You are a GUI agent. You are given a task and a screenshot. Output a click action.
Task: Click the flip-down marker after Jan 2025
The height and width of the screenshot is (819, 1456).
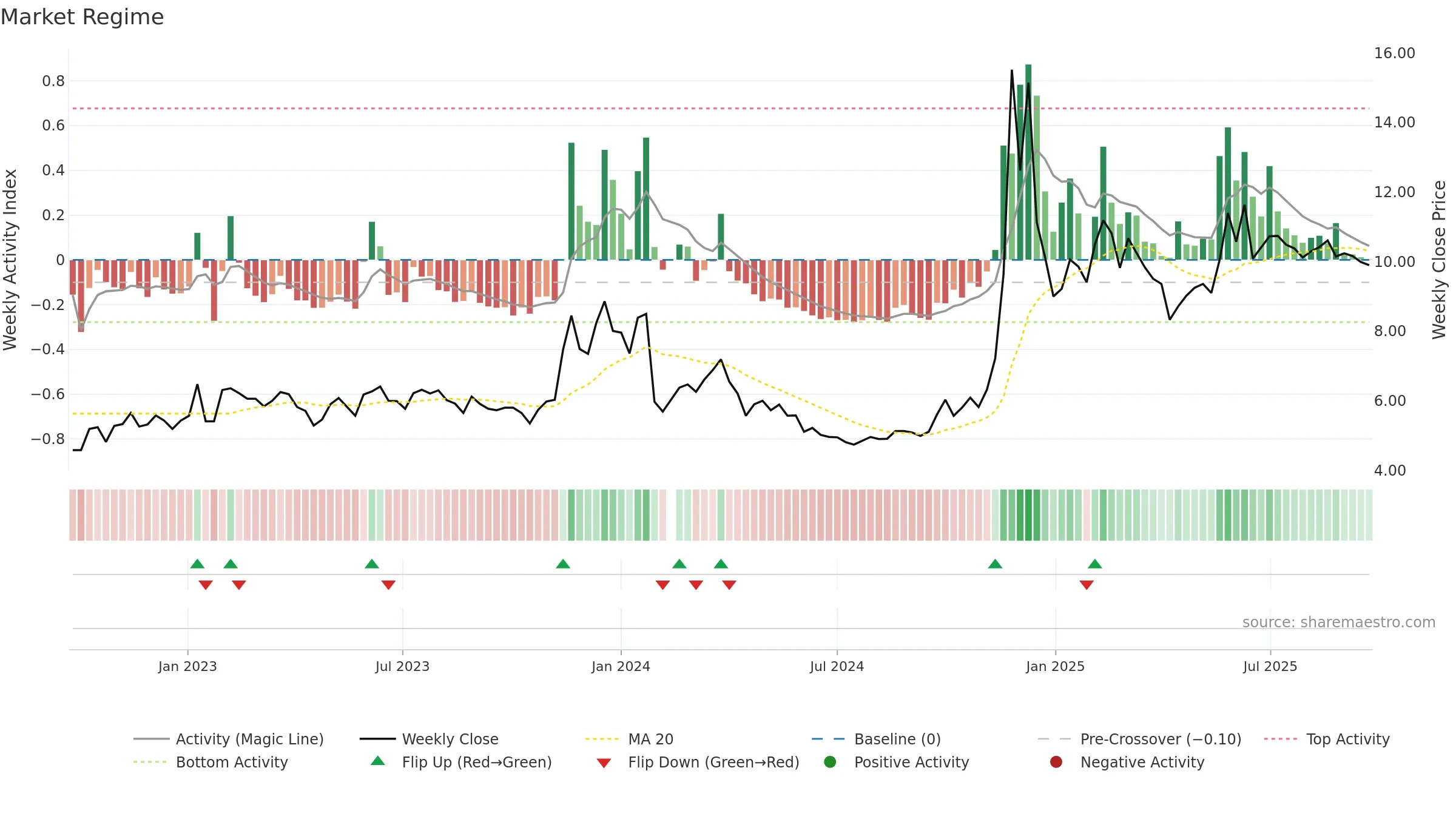pyautogui.click(x=1087, y=585)
